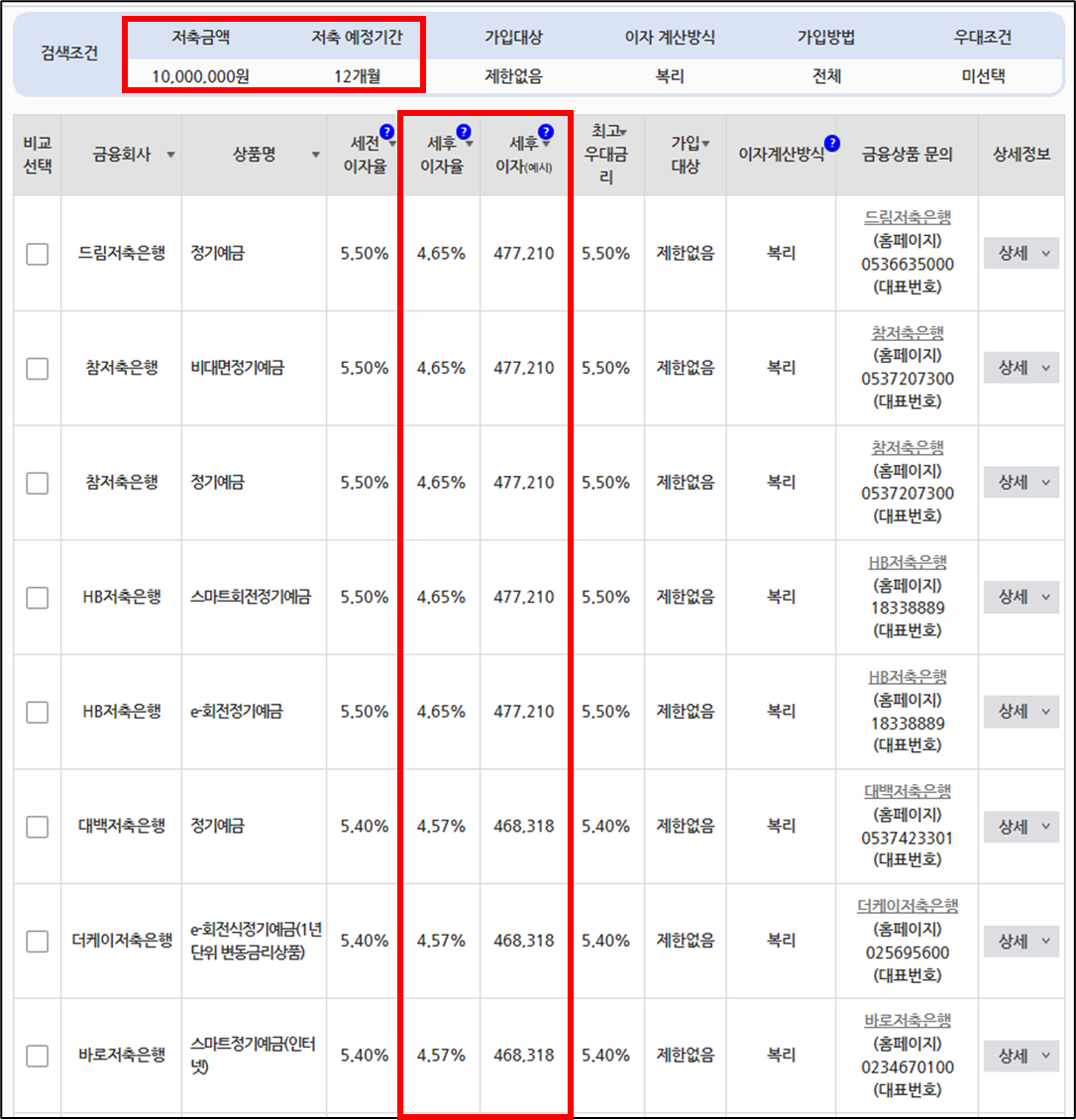Click the 상품명 column header

point(255,155)
